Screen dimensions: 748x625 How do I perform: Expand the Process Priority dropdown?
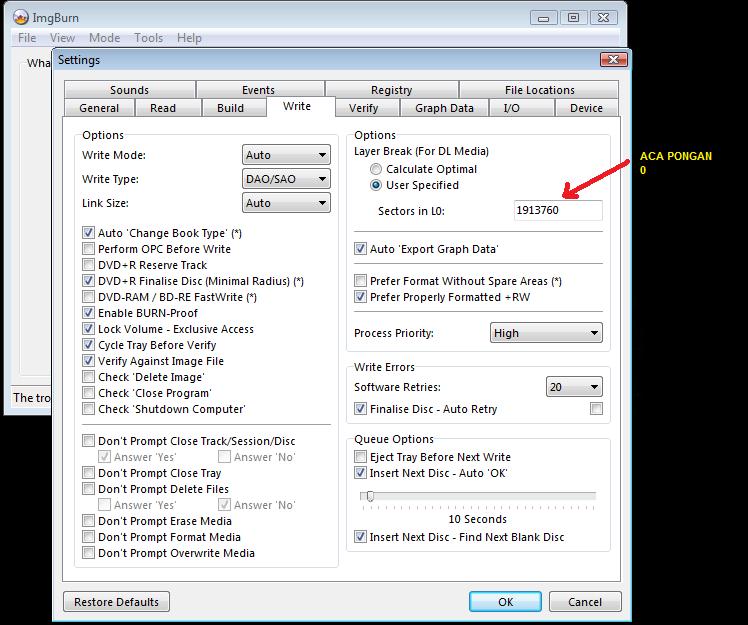[x=546, y=333]
